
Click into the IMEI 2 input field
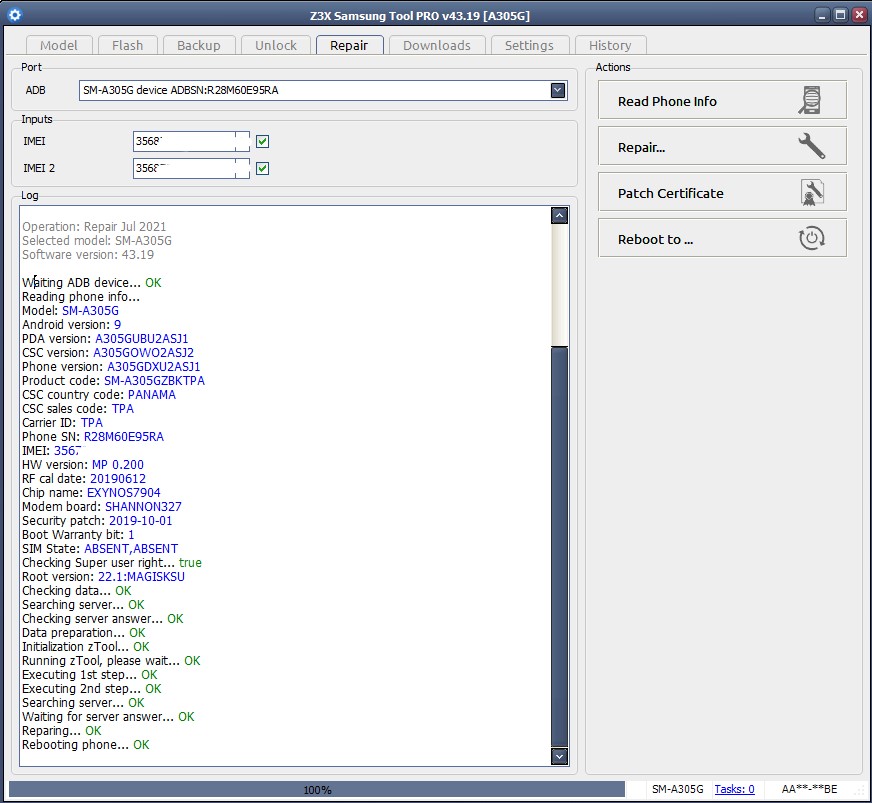pyautogui.click(x=191, y=168)
